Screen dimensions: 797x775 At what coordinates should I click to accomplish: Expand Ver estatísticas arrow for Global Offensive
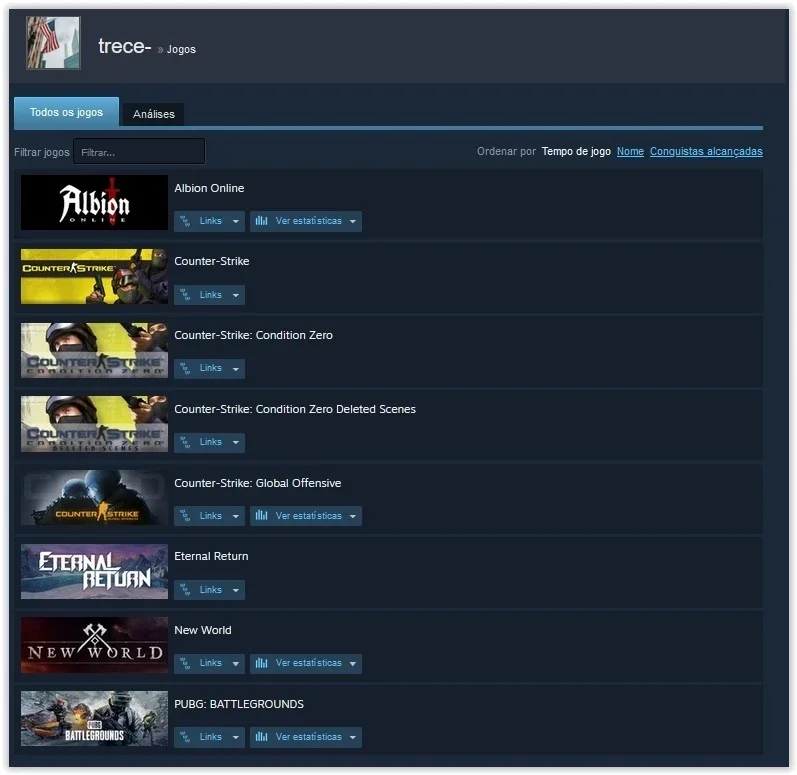(353, 516)
